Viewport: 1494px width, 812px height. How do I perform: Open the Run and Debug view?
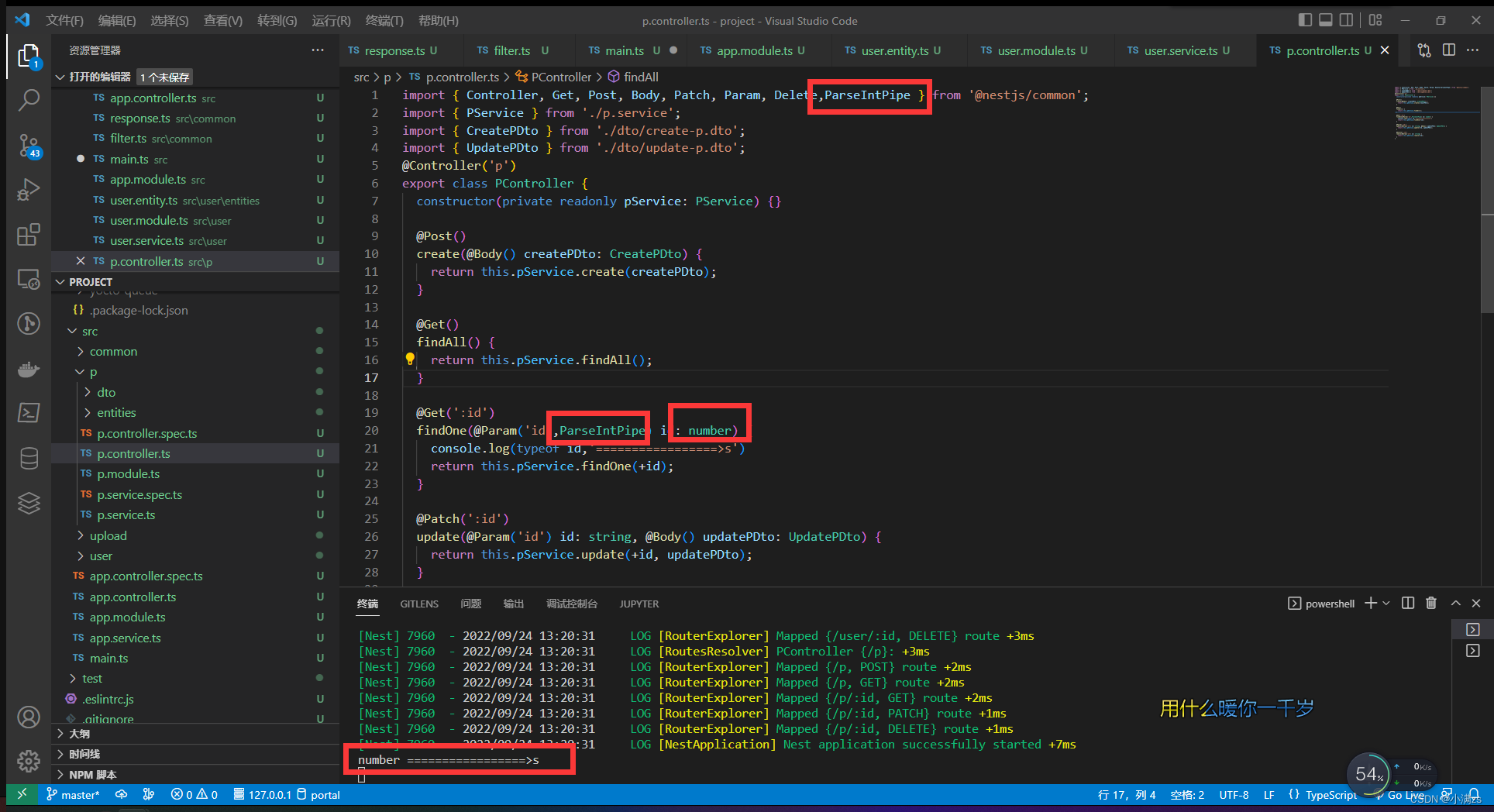[29, 190]
